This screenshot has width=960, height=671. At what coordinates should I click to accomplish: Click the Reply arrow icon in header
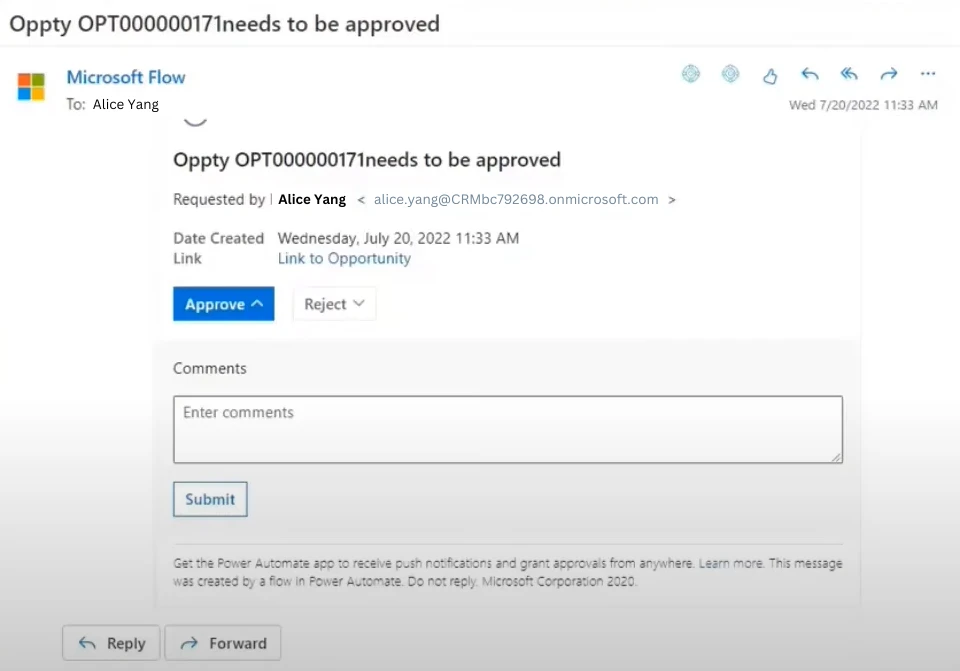pyautogui.click(x=810, y=75)
